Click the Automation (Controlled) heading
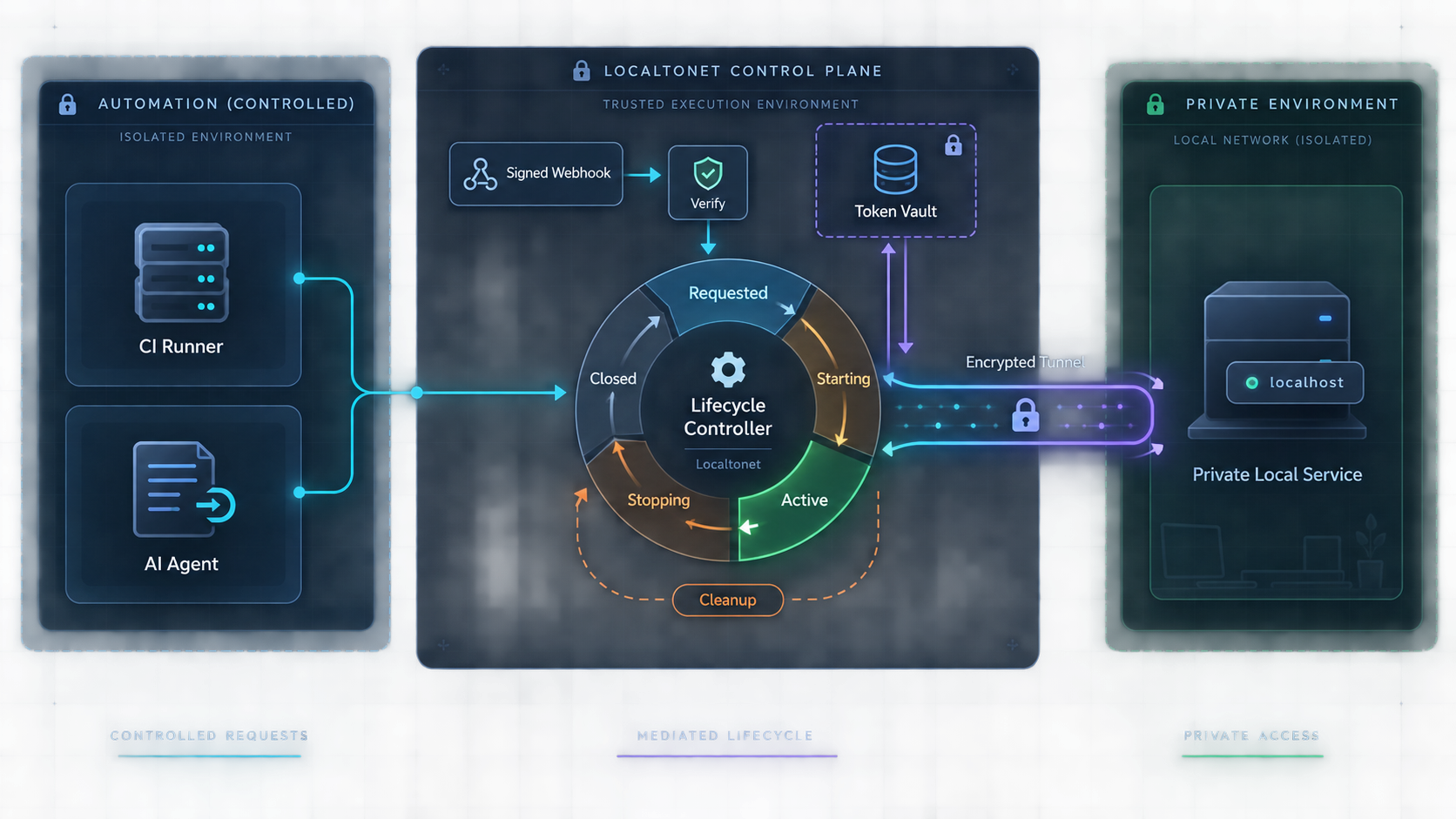The width and height of the screenshot is (1456, 819). pos(226,104)
